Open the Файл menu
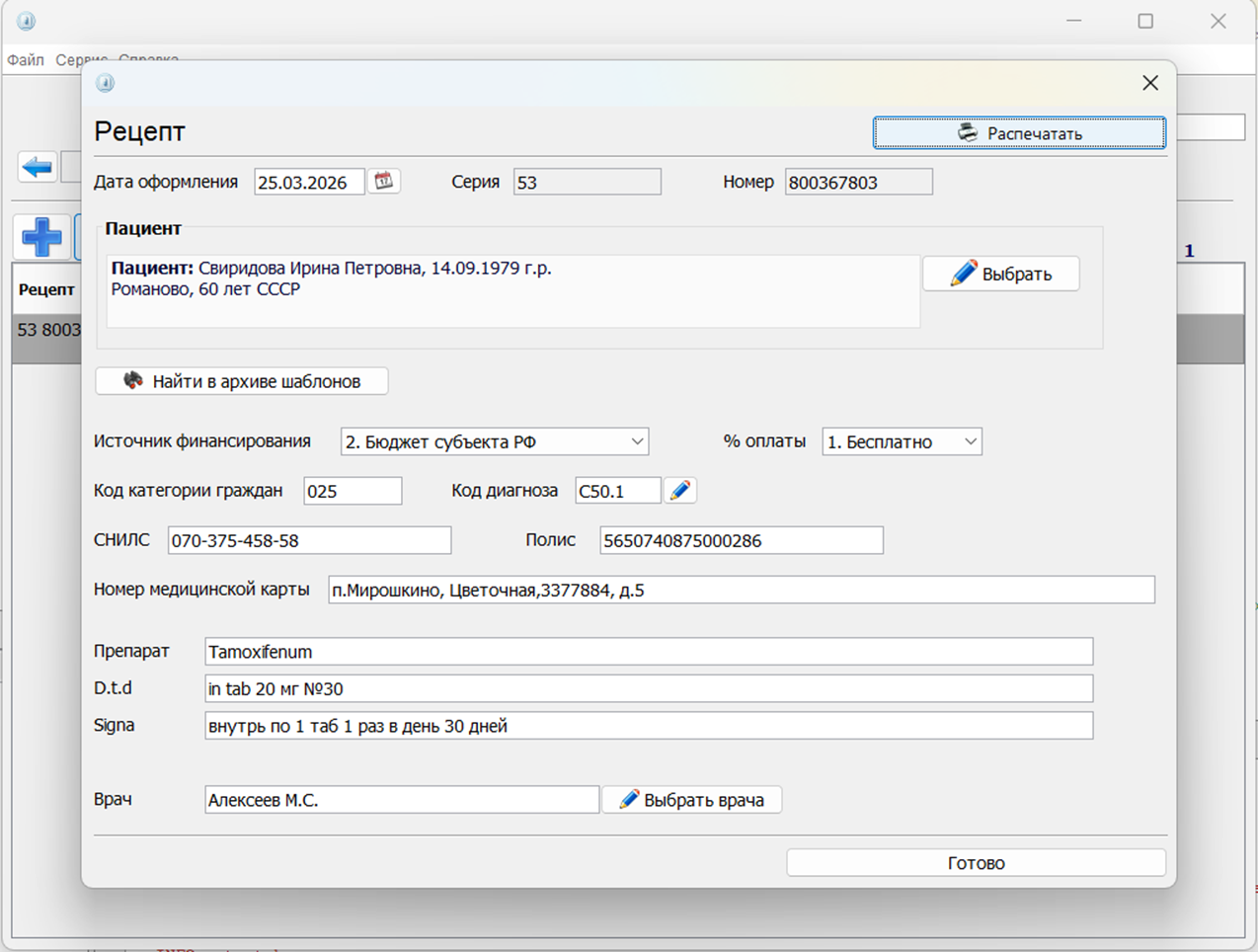Image resolution: width=1258 pixels, height=952 pixels. pyautogui.click(x=26, y=60)
